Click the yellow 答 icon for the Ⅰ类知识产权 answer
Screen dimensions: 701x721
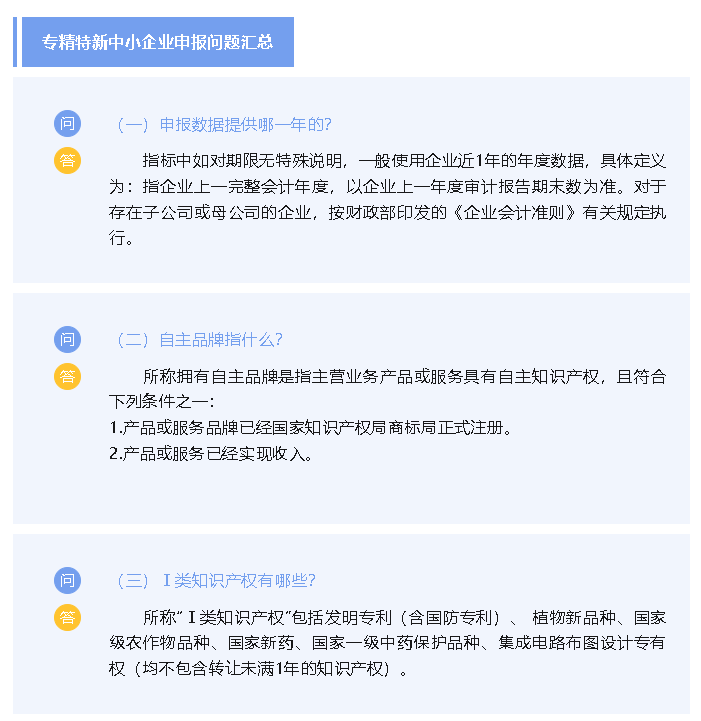68,617
